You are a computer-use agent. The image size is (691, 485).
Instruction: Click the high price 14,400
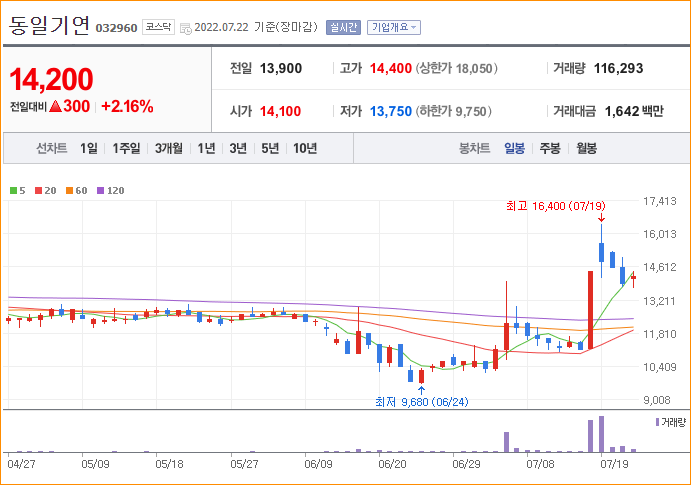point(390,68)
